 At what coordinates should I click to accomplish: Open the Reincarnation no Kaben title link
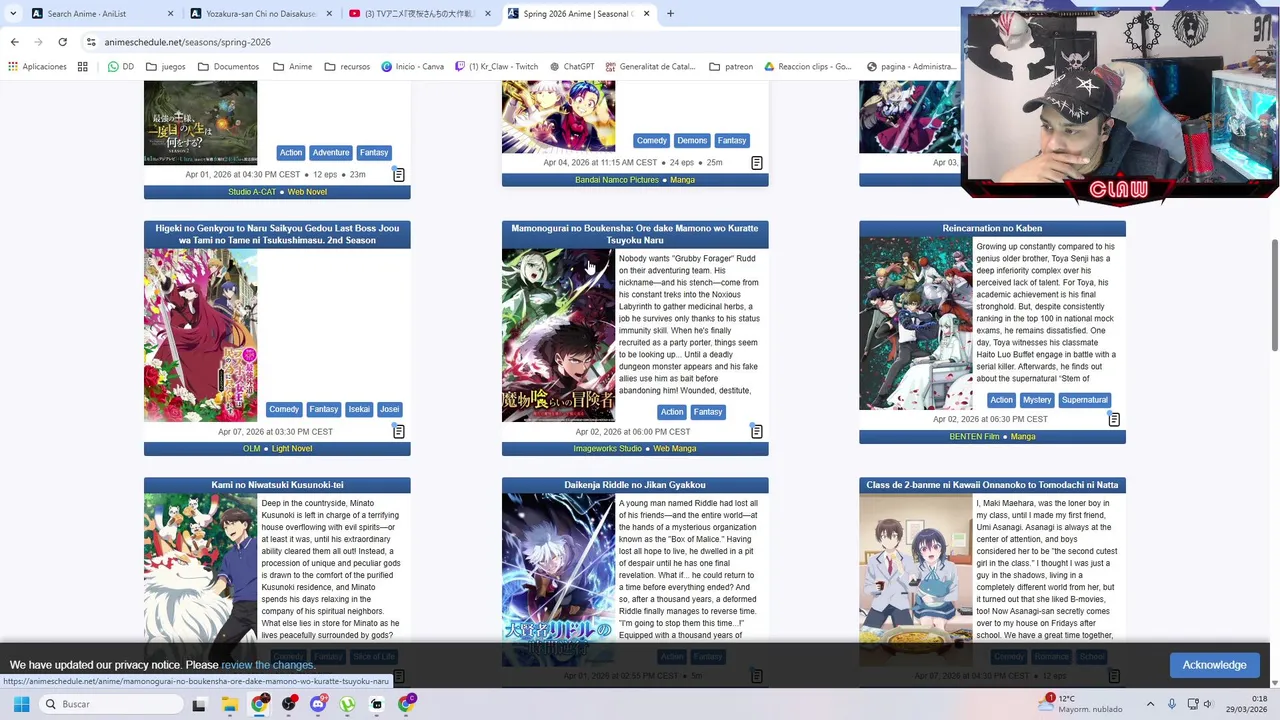coord(992,228)
